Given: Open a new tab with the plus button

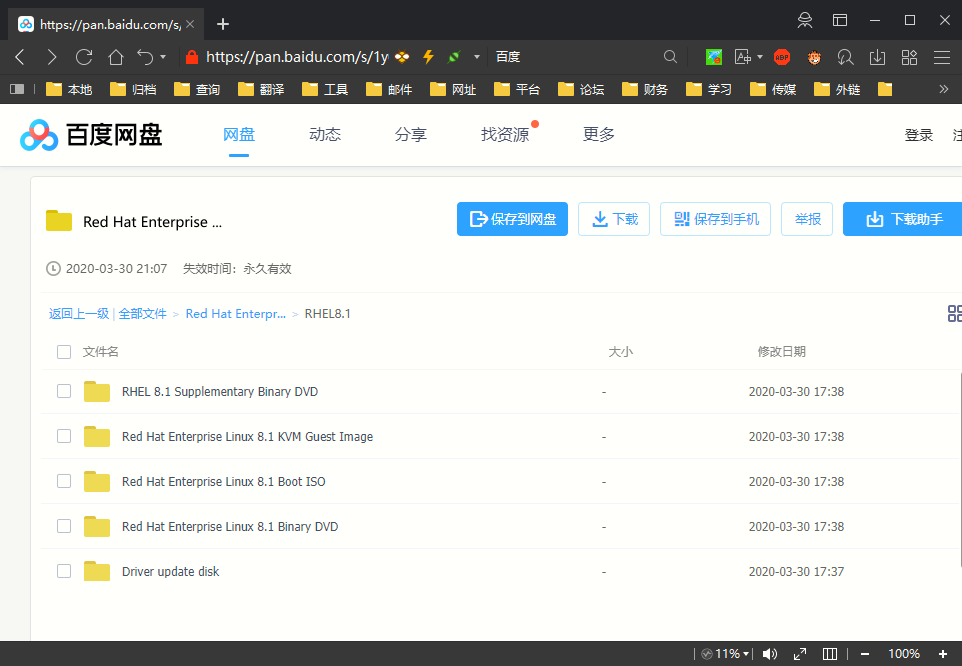Looking at the screenshot, I should tap(223, 24).
